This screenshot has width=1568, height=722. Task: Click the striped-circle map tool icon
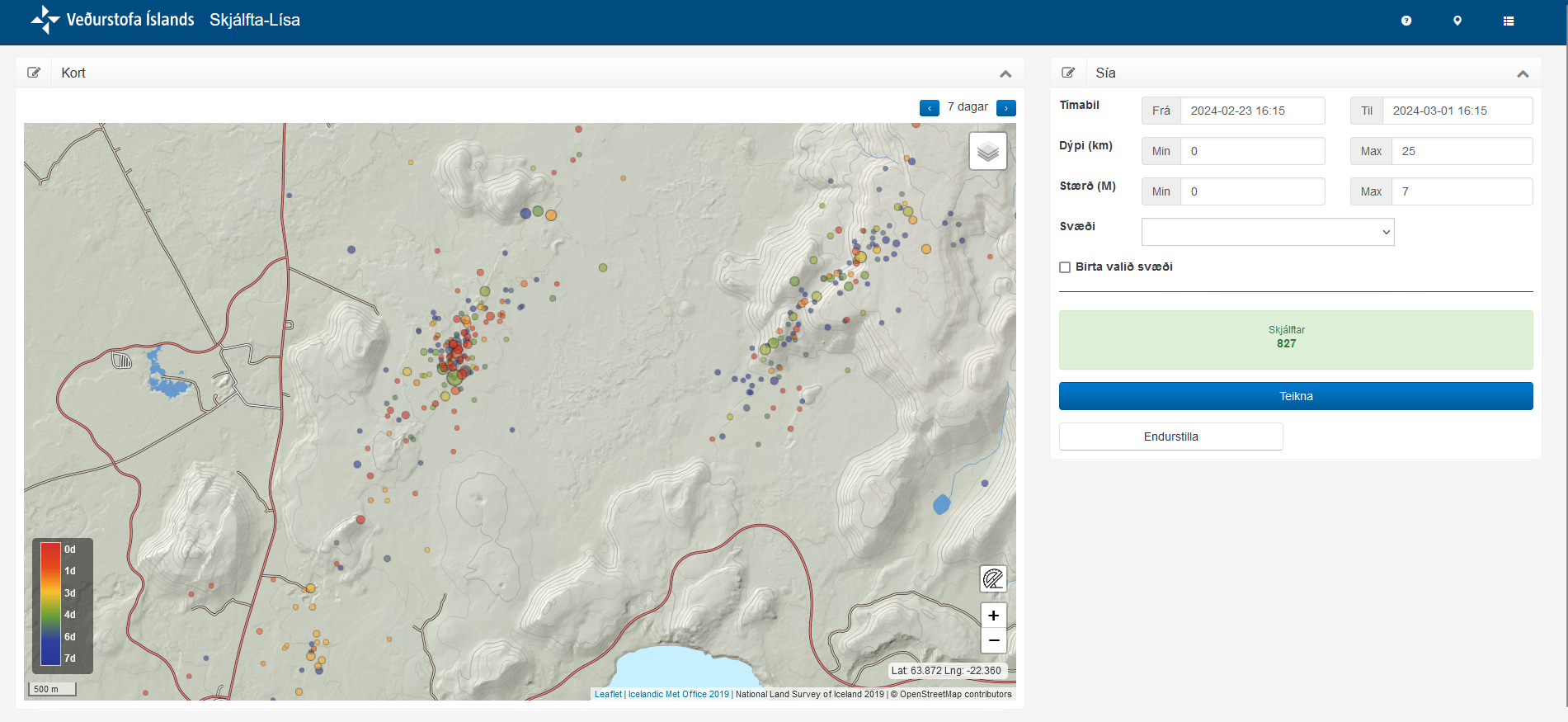tap(993, 578)
